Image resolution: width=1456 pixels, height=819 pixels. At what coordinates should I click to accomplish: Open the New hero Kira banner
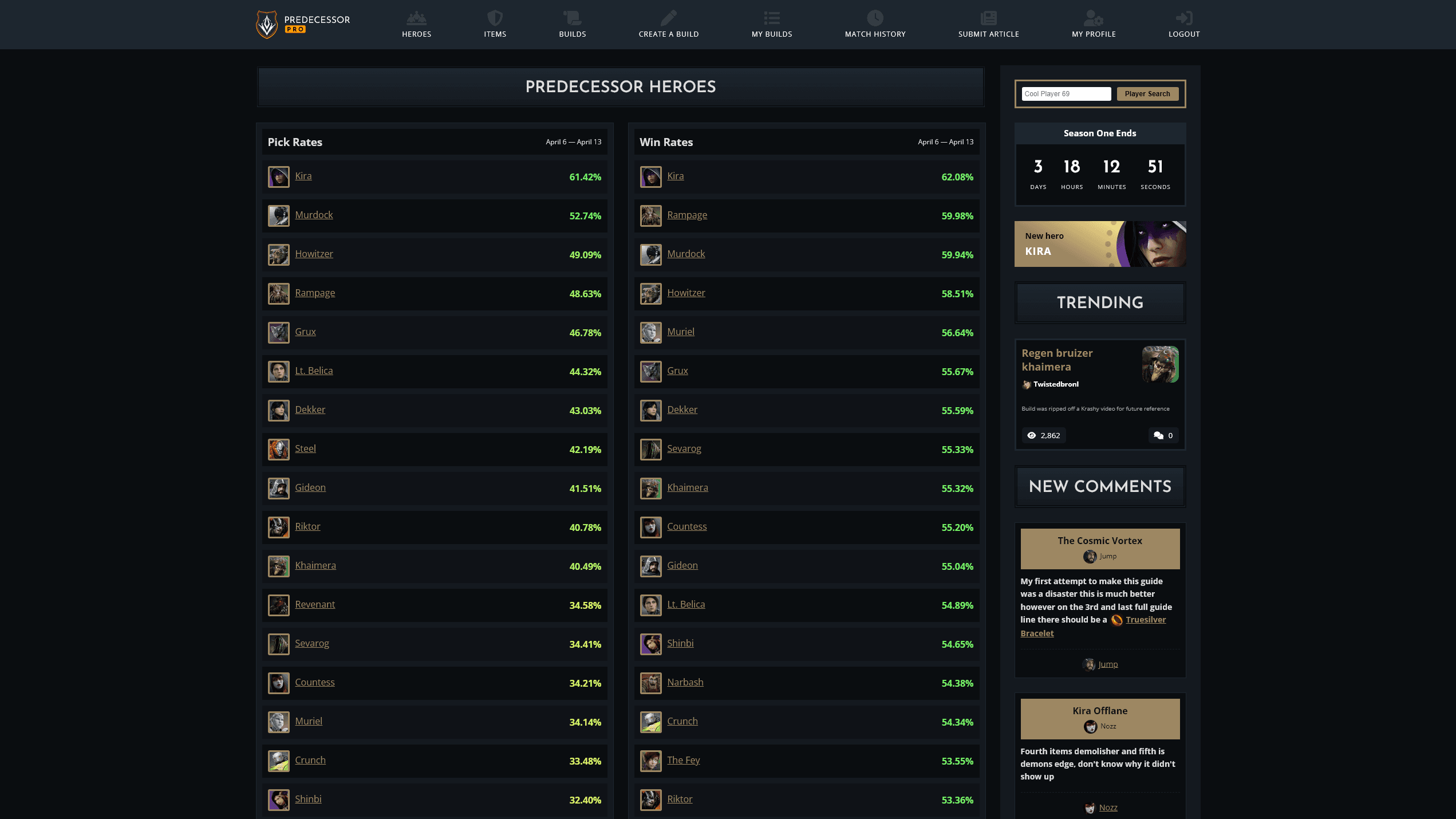[x=1099, y=244]
